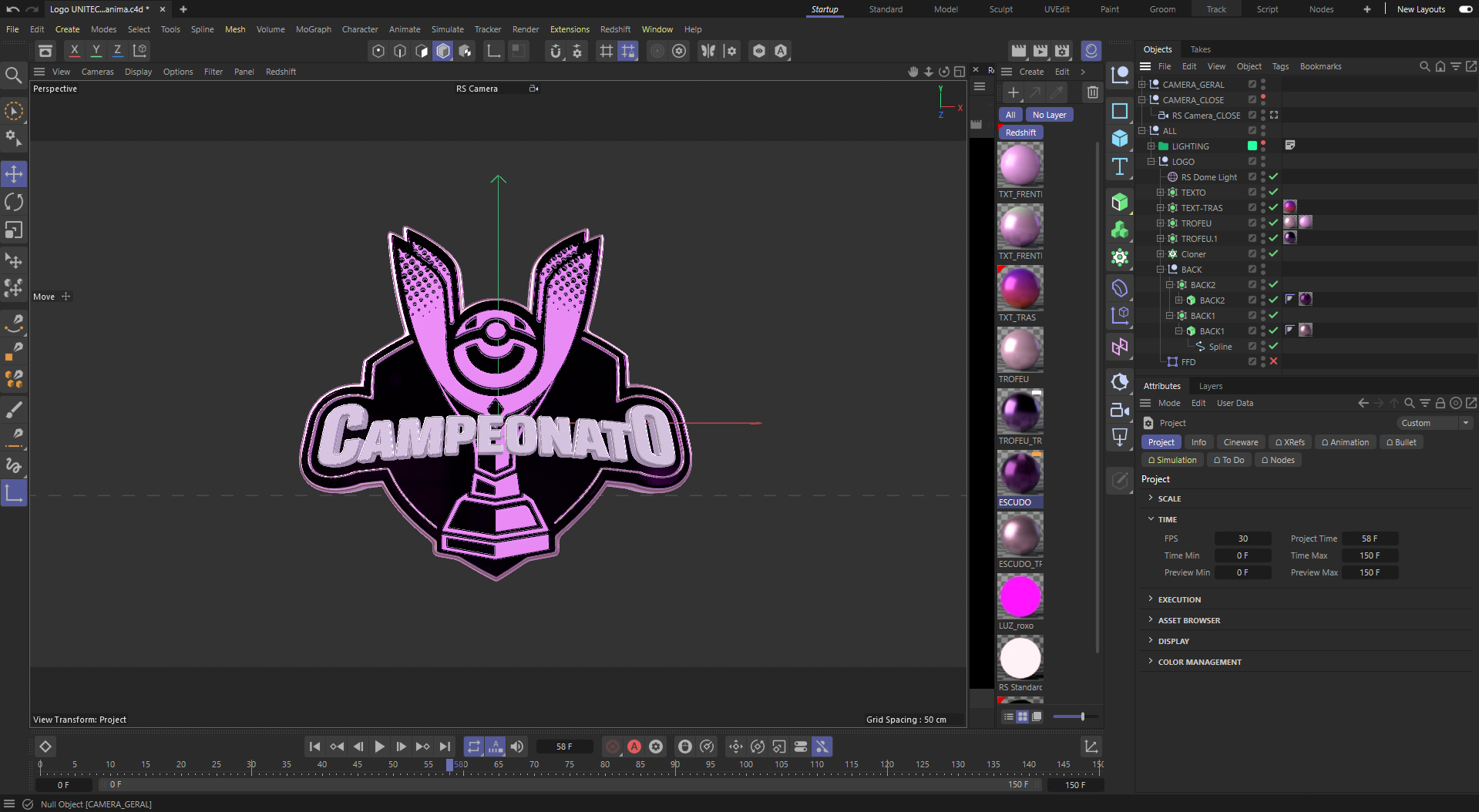Click the All materials filter button
The height and width of the screenshot is (812, 1479).
click(x=1010, y=115)
